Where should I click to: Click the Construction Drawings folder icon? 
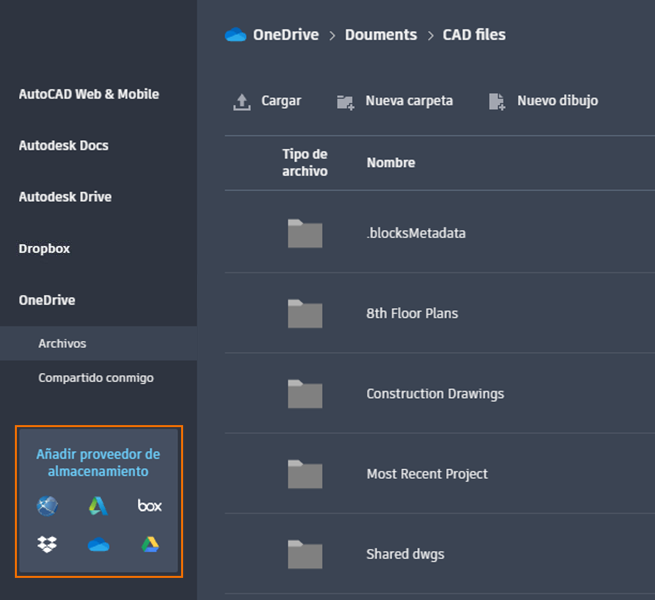[x=305, y=394]
